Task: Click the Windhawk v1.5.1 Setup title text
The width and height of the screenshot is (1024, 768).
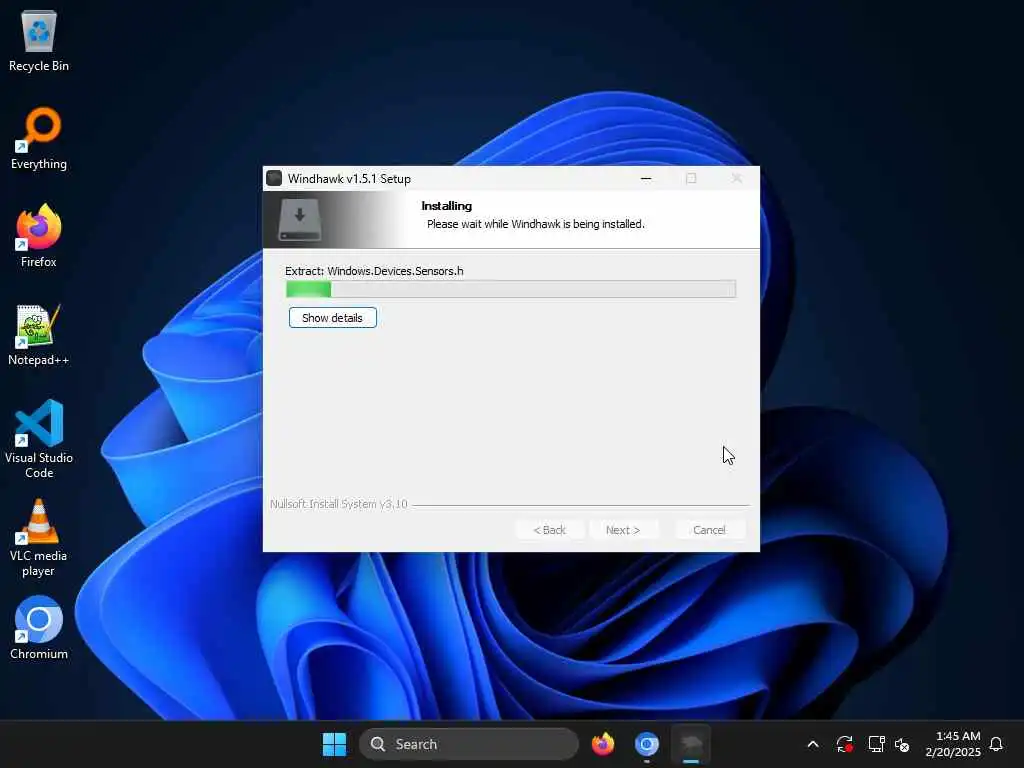Action: click(x=349, y=179)
